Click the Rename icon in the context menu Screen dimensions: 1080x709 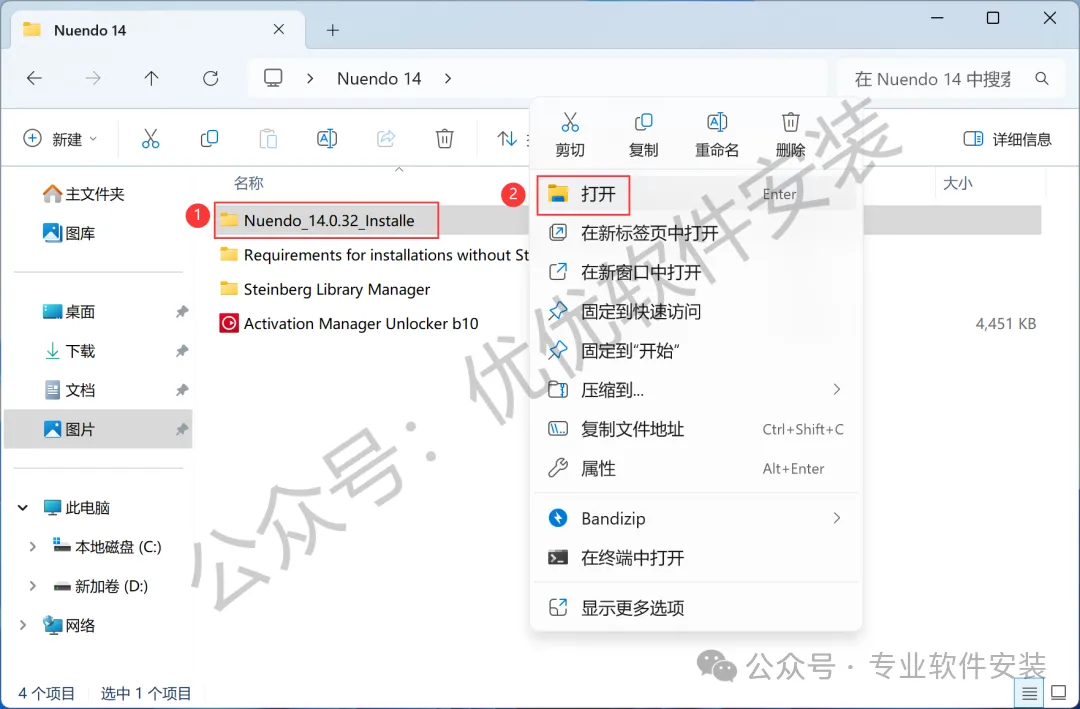tap(717, 123)
